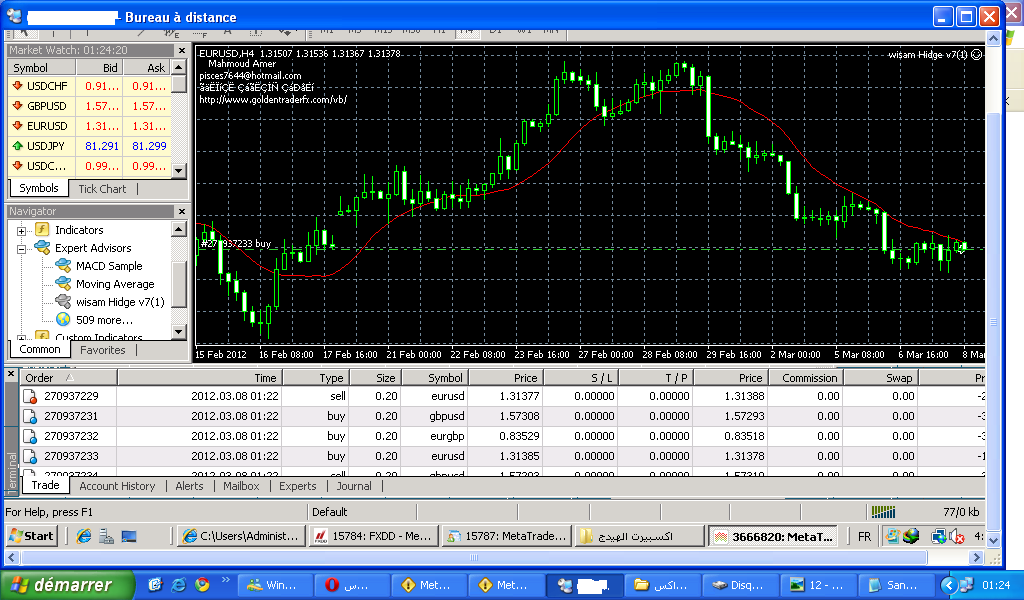Sort orders by the Order column header
This screenshot has width=1024, height=600.
68,377
